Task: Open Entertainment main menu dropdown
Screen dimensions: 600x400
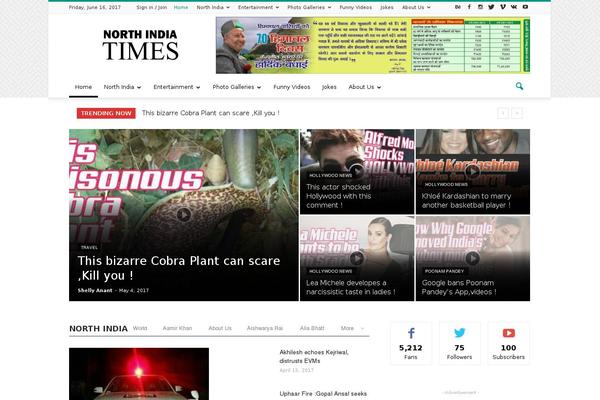Action: pos(176,87)
